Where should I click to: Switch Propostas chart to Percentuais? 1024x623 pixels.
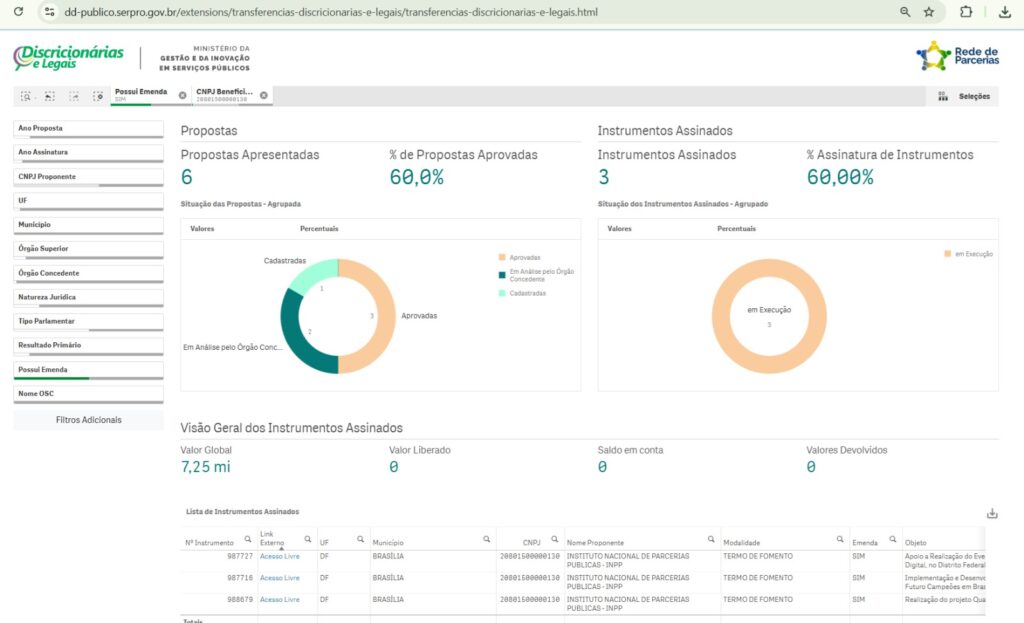coord(319,229)
